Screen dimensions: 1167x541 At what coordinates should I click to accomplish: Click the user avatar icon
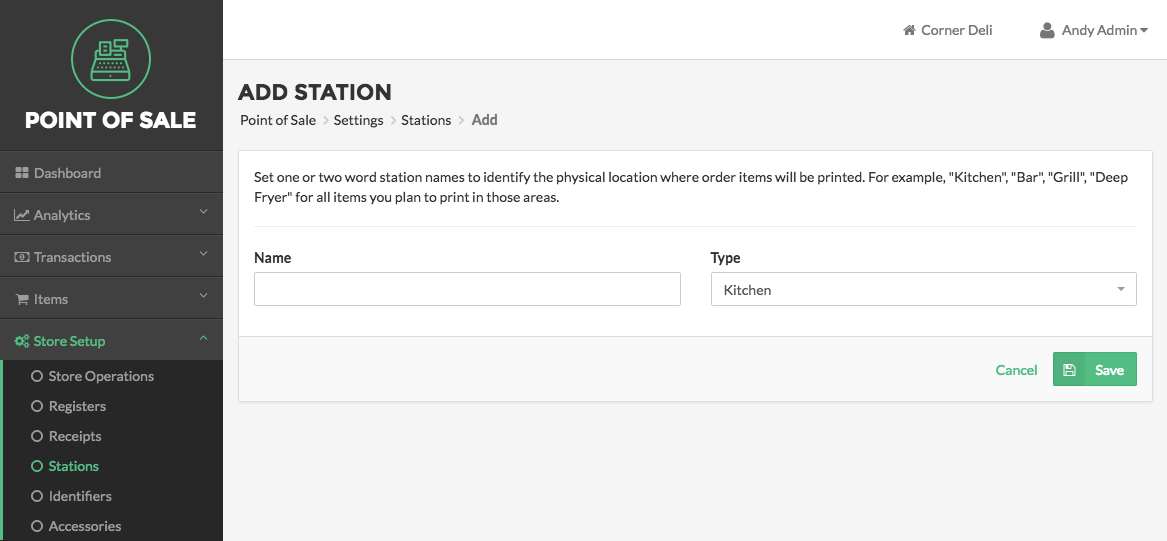(x=1047, y=31)
